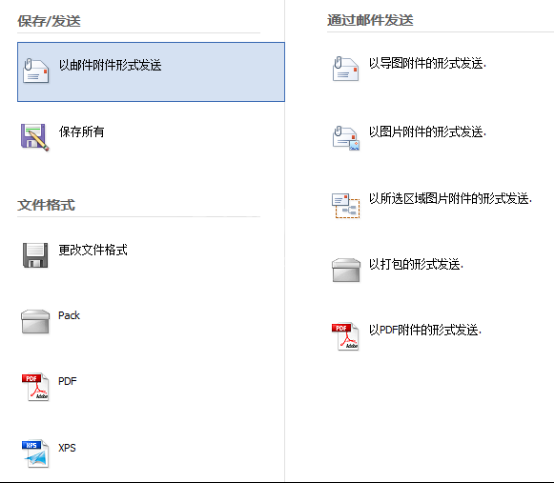
Task: Click the envelope icon for 以邮件附件形式发送
Action: 36,71
